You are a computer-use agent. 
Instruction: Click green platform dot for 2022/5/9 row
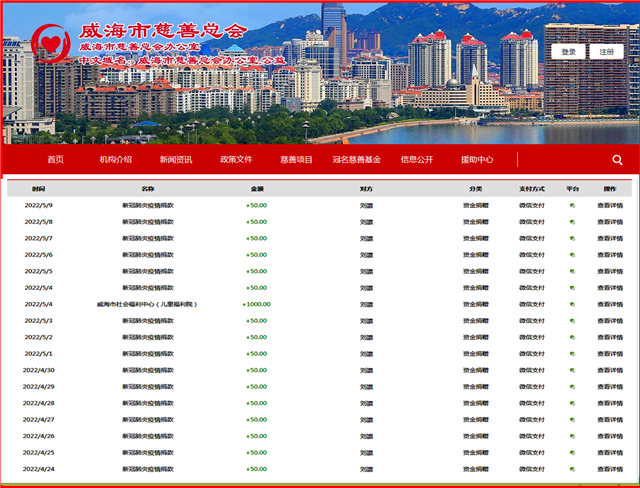coord(572,206)
